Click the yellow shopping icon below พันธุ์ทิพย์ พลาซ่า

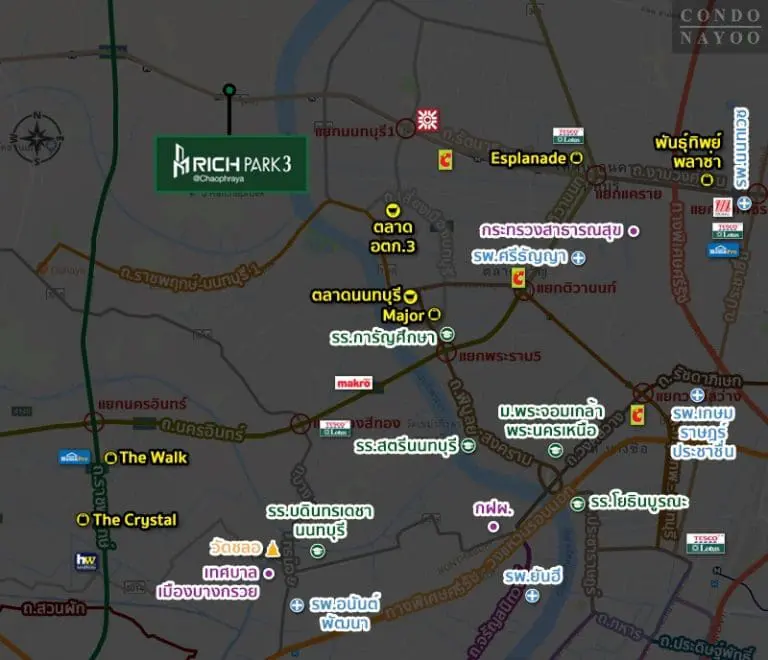pos(706,180)
